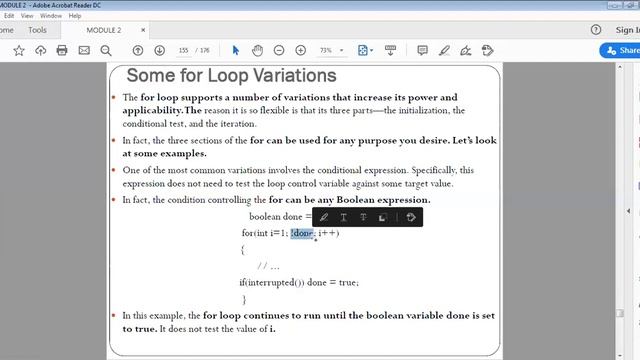The image size is (640, 360).
Task: Select the highlight text pen tool
Action: (x=444, y=50)
